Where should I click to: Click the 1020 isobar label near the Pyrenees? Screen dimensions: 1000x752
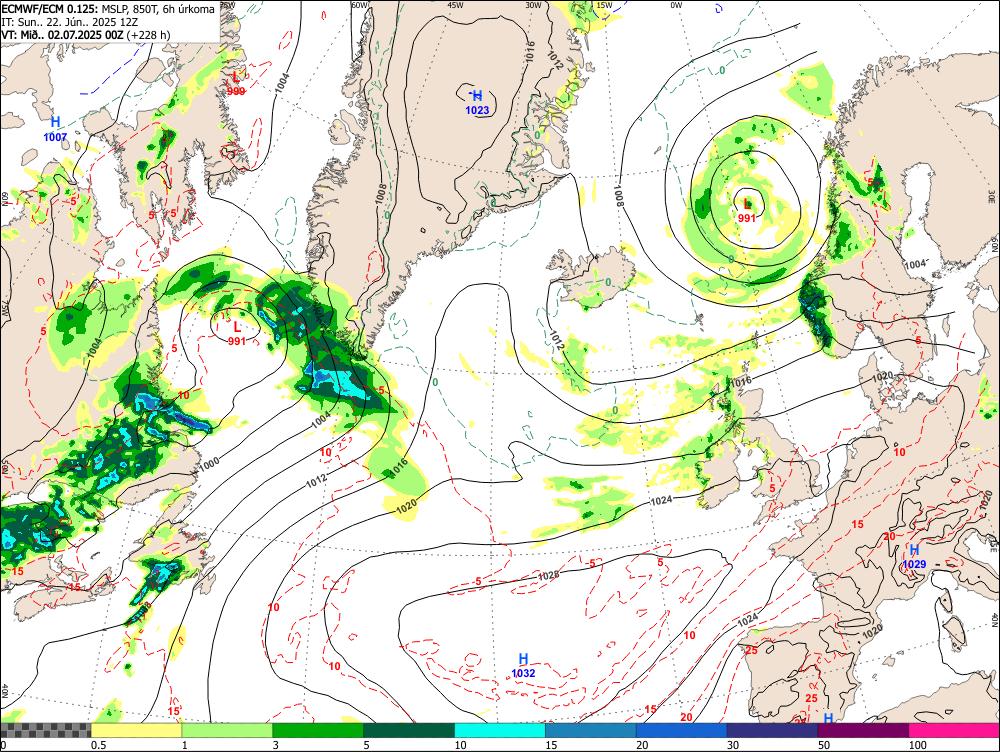(x=872, y=632)
